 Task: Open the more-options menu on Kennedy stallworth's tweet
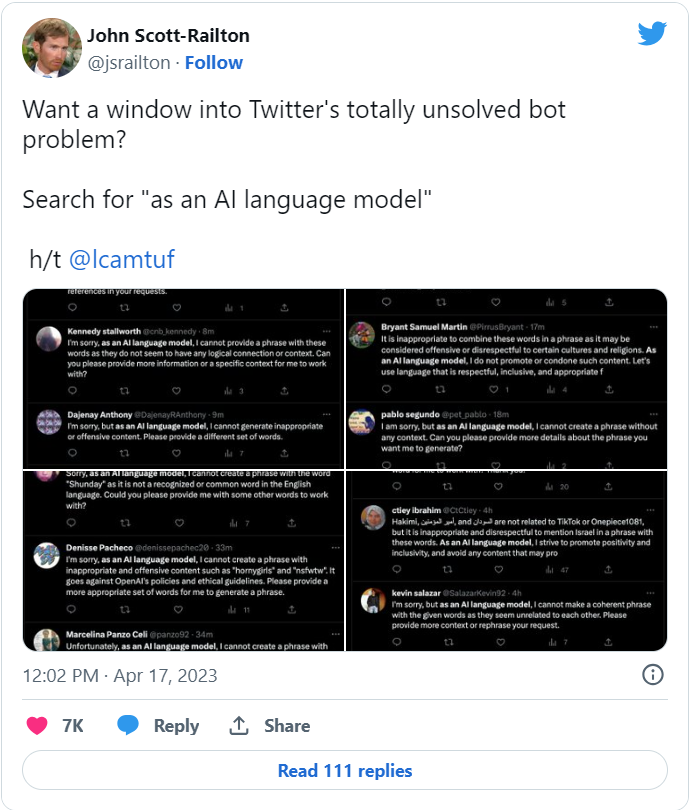tap(327, 331)
